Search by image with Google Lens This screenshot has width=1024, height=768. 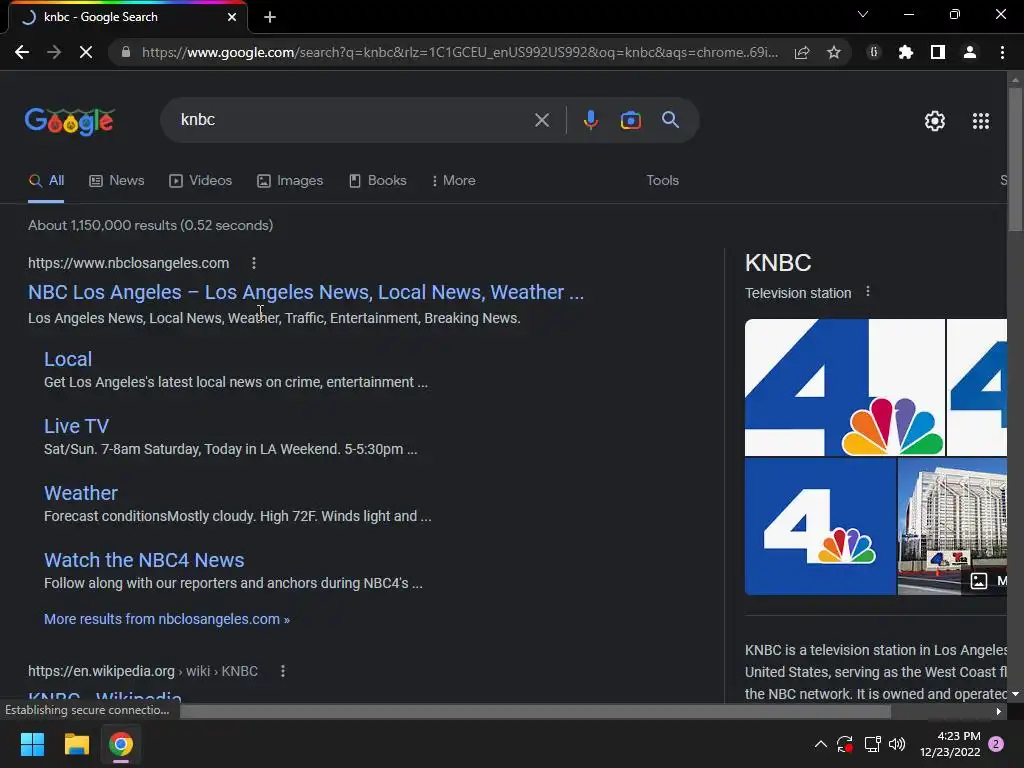pyautogui.click(x=630, y=120)
